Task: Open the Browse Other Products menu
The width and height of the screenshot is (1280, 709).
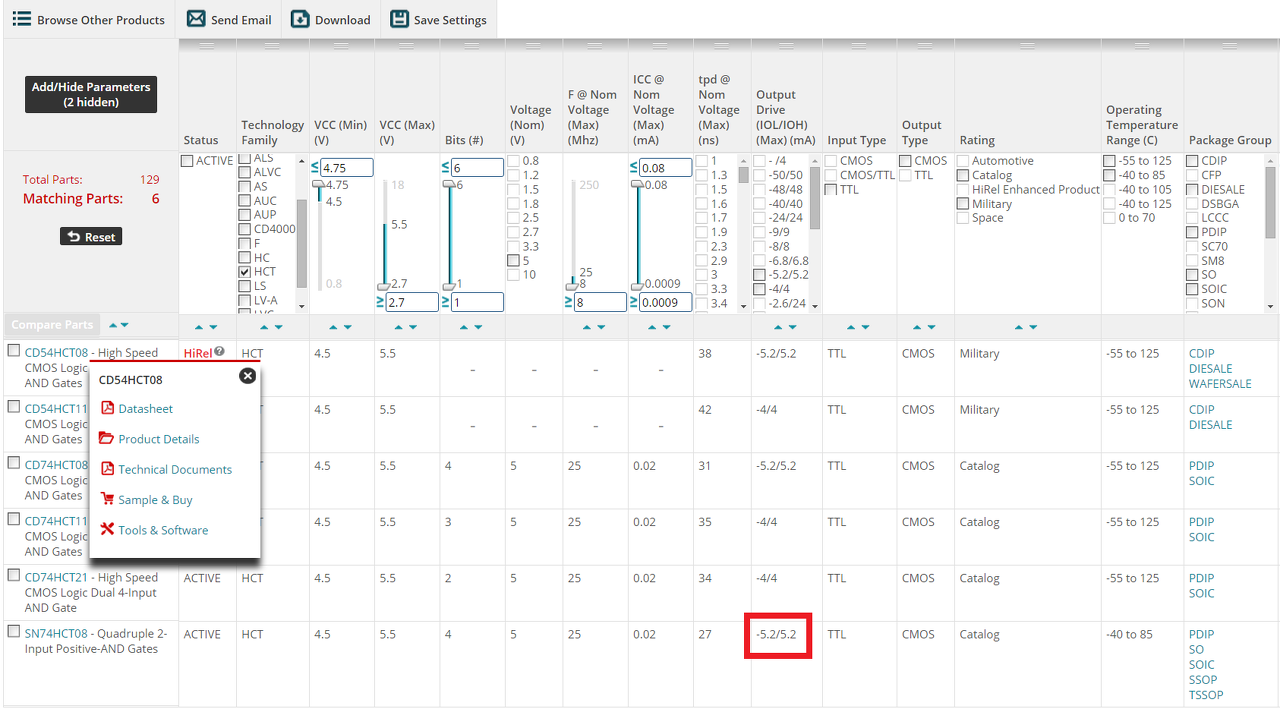Action: [x=89, y=19]
